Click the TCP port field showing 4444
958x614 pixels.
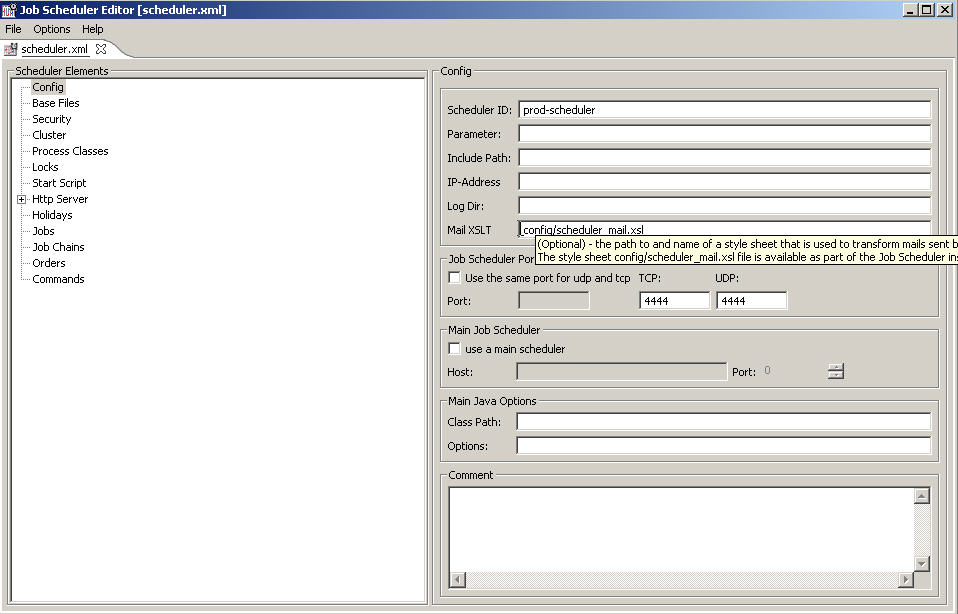coord(674,299)
